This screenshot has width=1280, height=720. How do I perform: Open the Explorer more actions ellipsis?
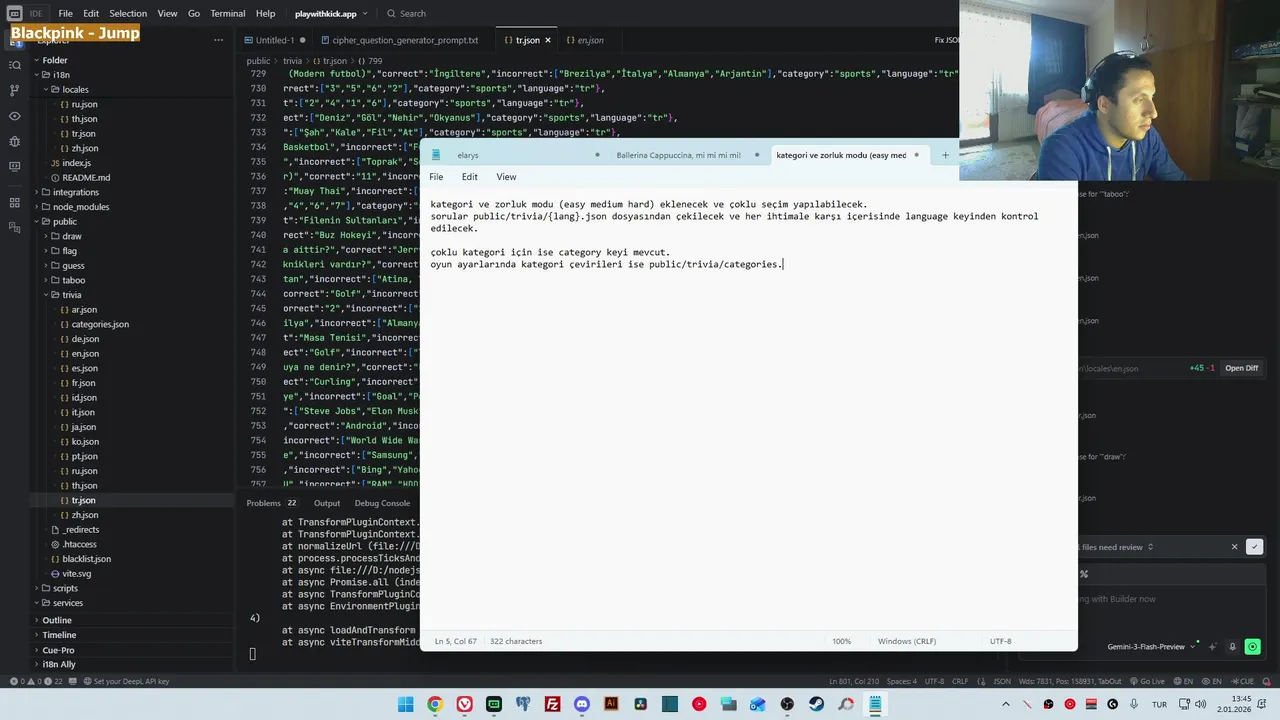218,40
